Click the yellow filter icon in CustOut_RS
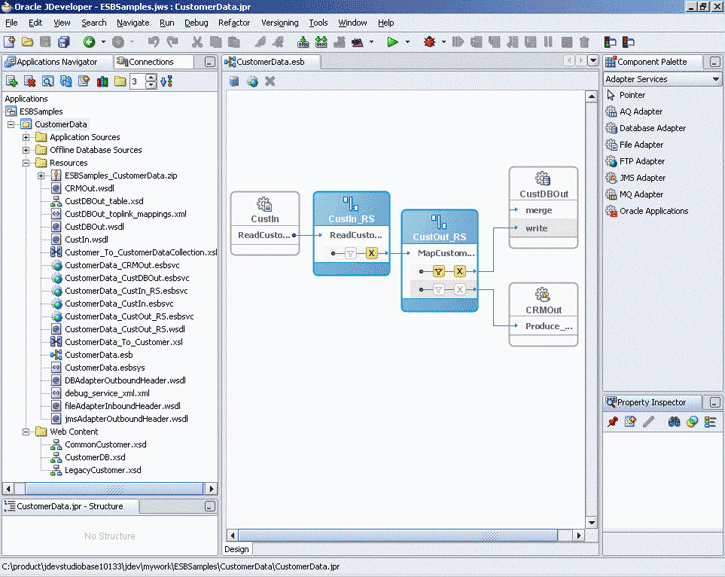This screenshot has height=577, width=725. (438, 271)
